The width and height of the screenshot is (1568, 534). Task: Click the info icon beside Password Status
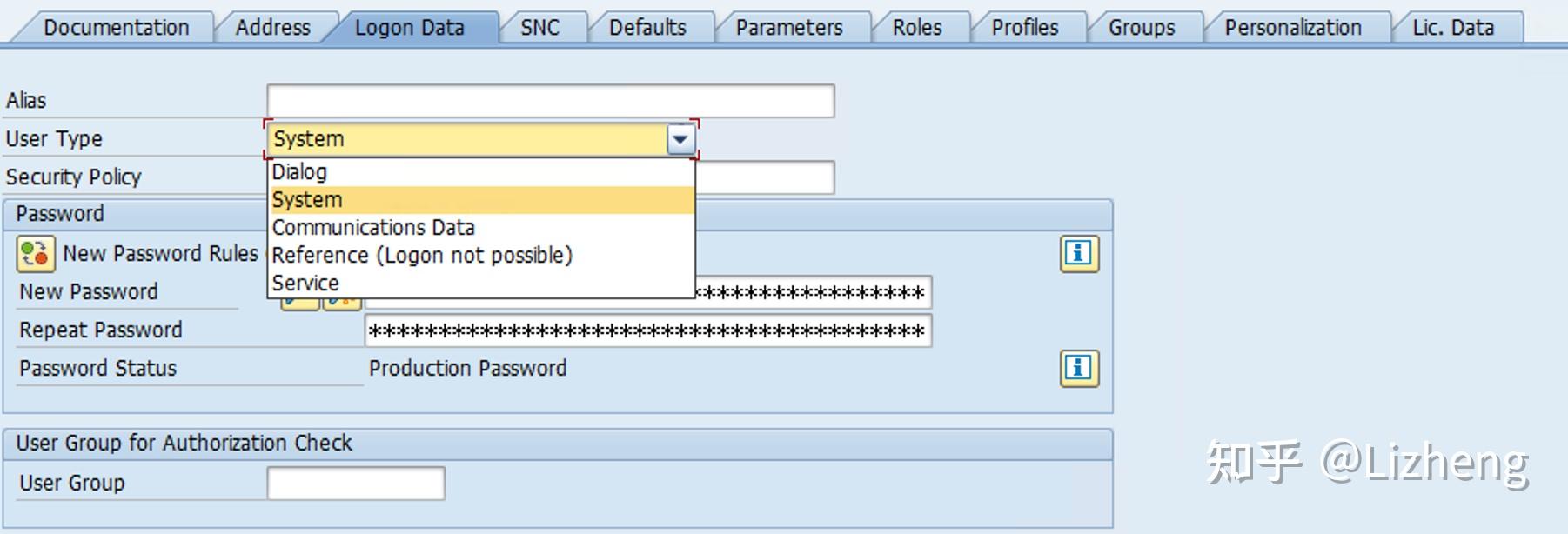click(1079, 368)
